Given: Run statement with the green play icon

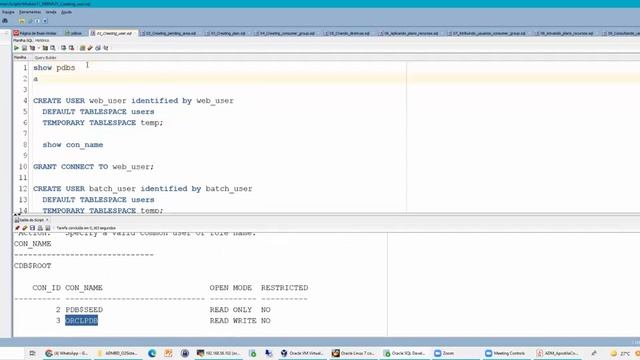Looking at the screenshot, I should click(x=16, y=48).
